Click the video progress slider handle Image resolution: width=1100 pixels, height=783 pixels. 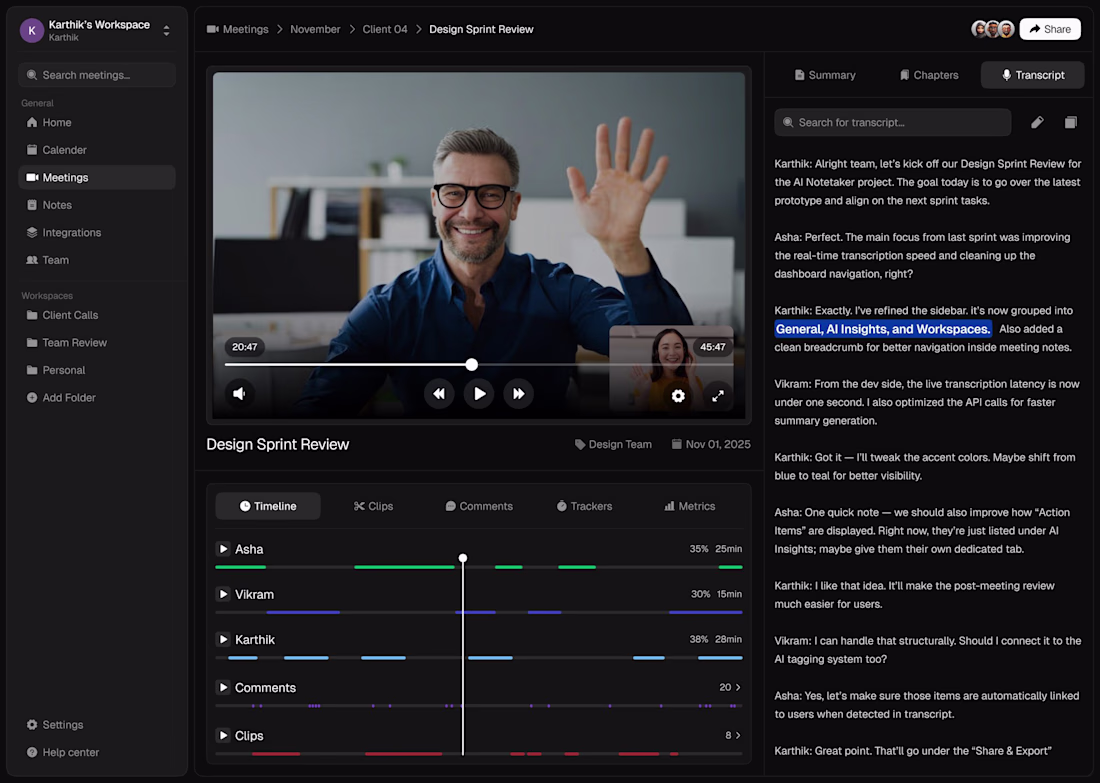pyautogui.click(x=472, y=365)
